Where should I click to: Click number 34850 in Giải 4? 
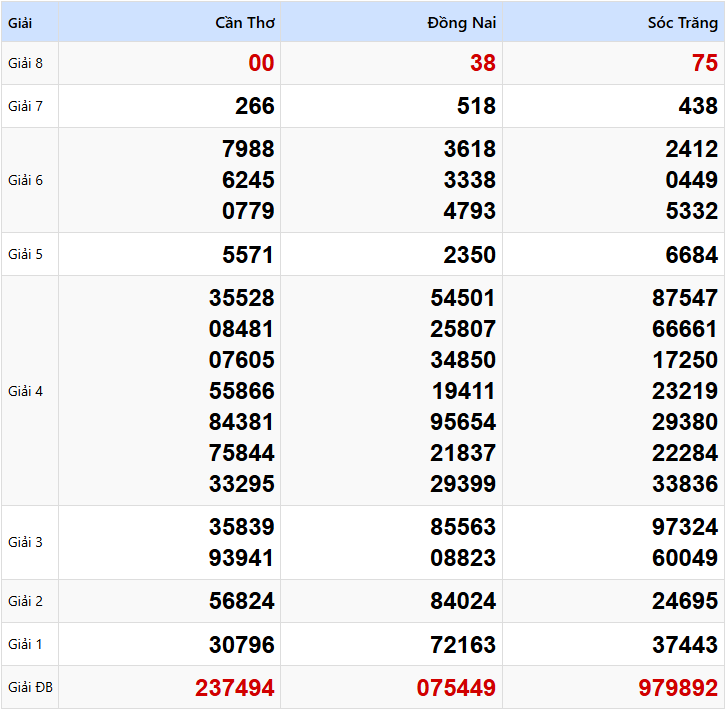463,360
